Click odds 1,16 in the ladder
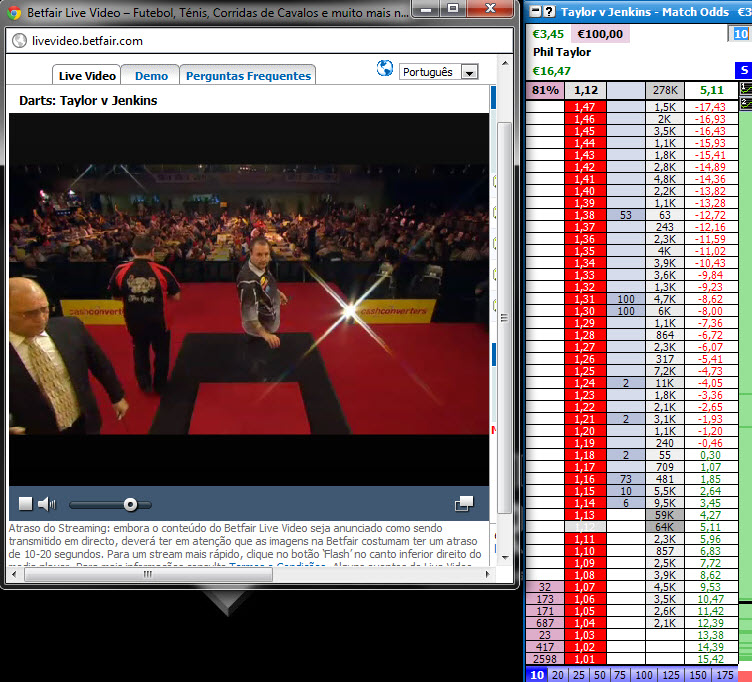 [x=585, y=479]
